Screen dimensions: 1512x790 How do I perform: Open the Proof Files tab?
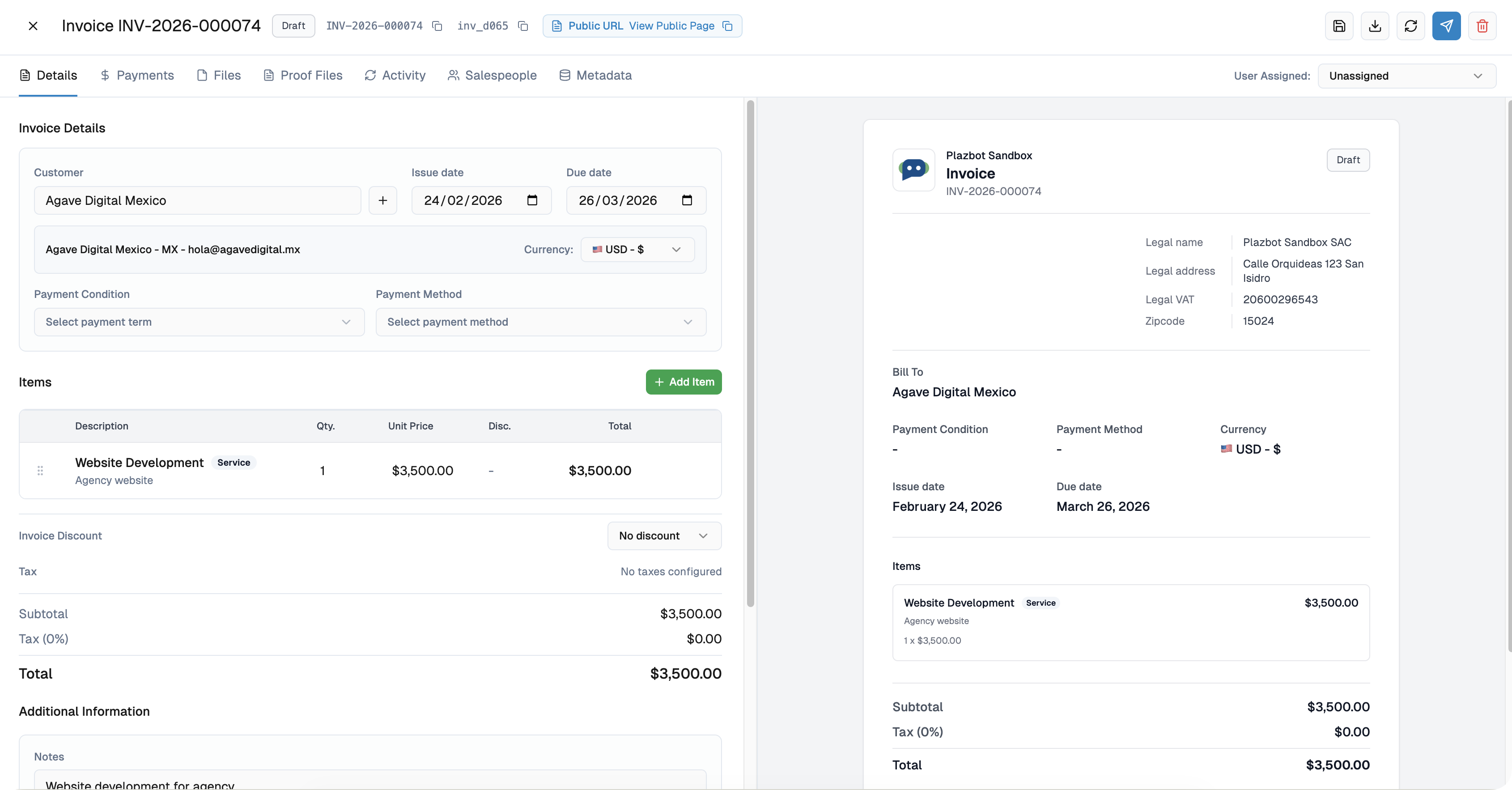[x=303, y=75]
